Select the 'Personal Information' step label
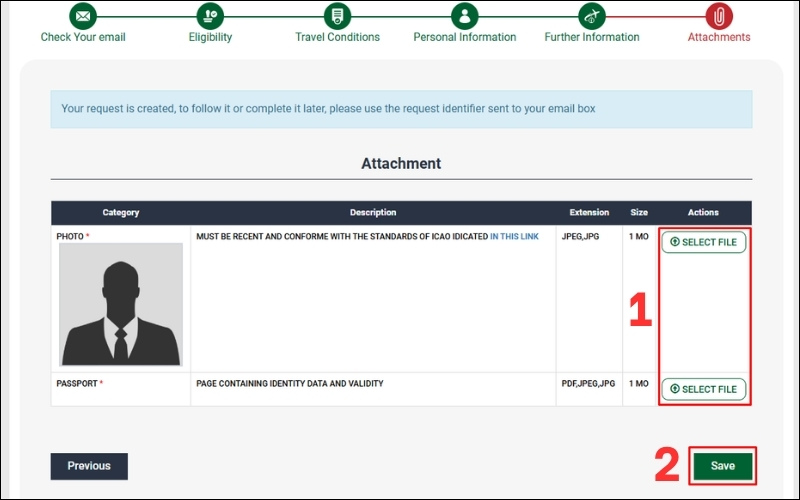800x500 pixels. pyautogui.click(x=464, y=38)
